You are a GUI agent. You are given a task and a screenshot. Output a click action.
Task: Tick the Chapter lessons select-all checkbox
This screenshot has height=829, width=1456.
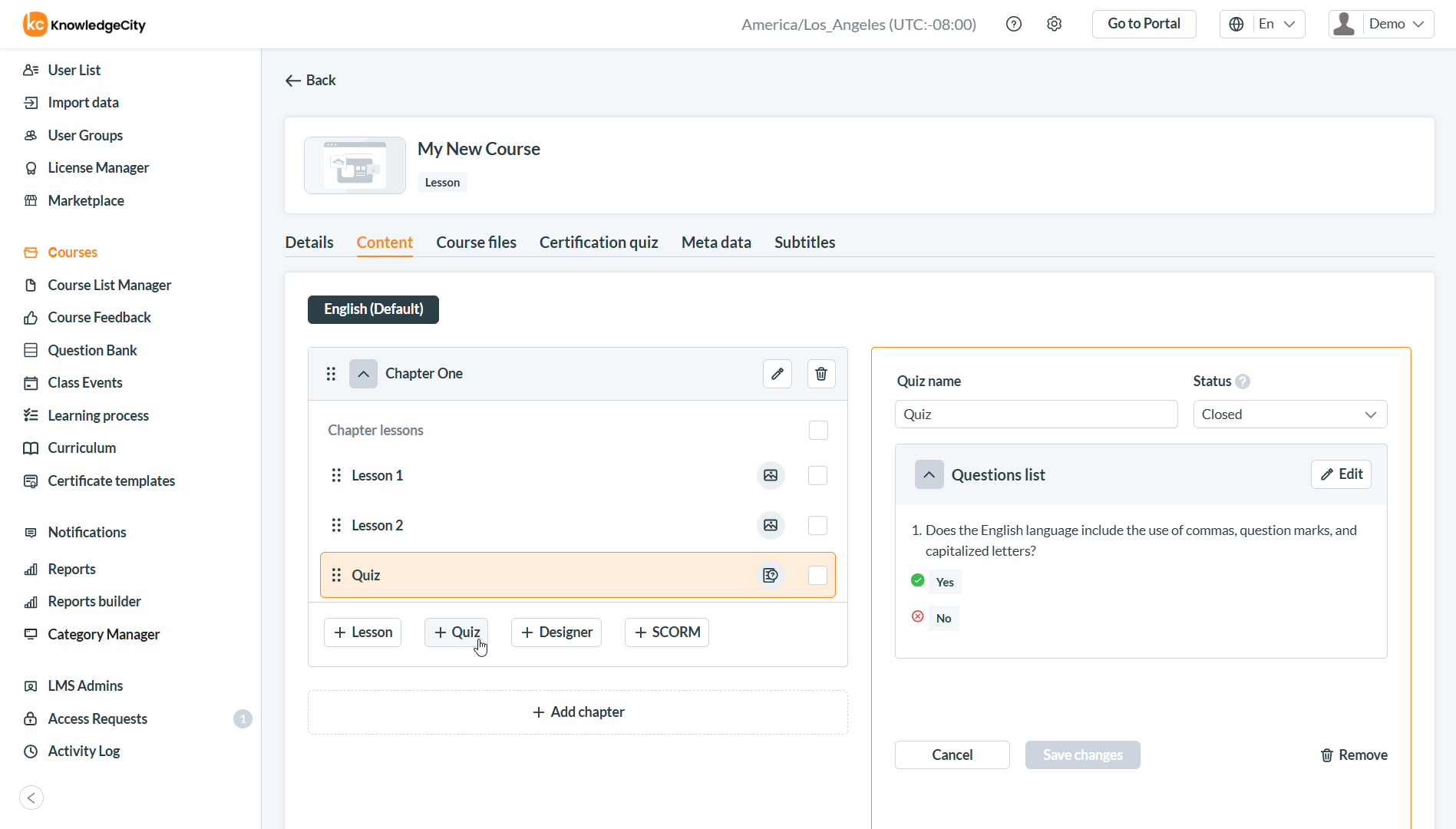click(x=818, y=431)
